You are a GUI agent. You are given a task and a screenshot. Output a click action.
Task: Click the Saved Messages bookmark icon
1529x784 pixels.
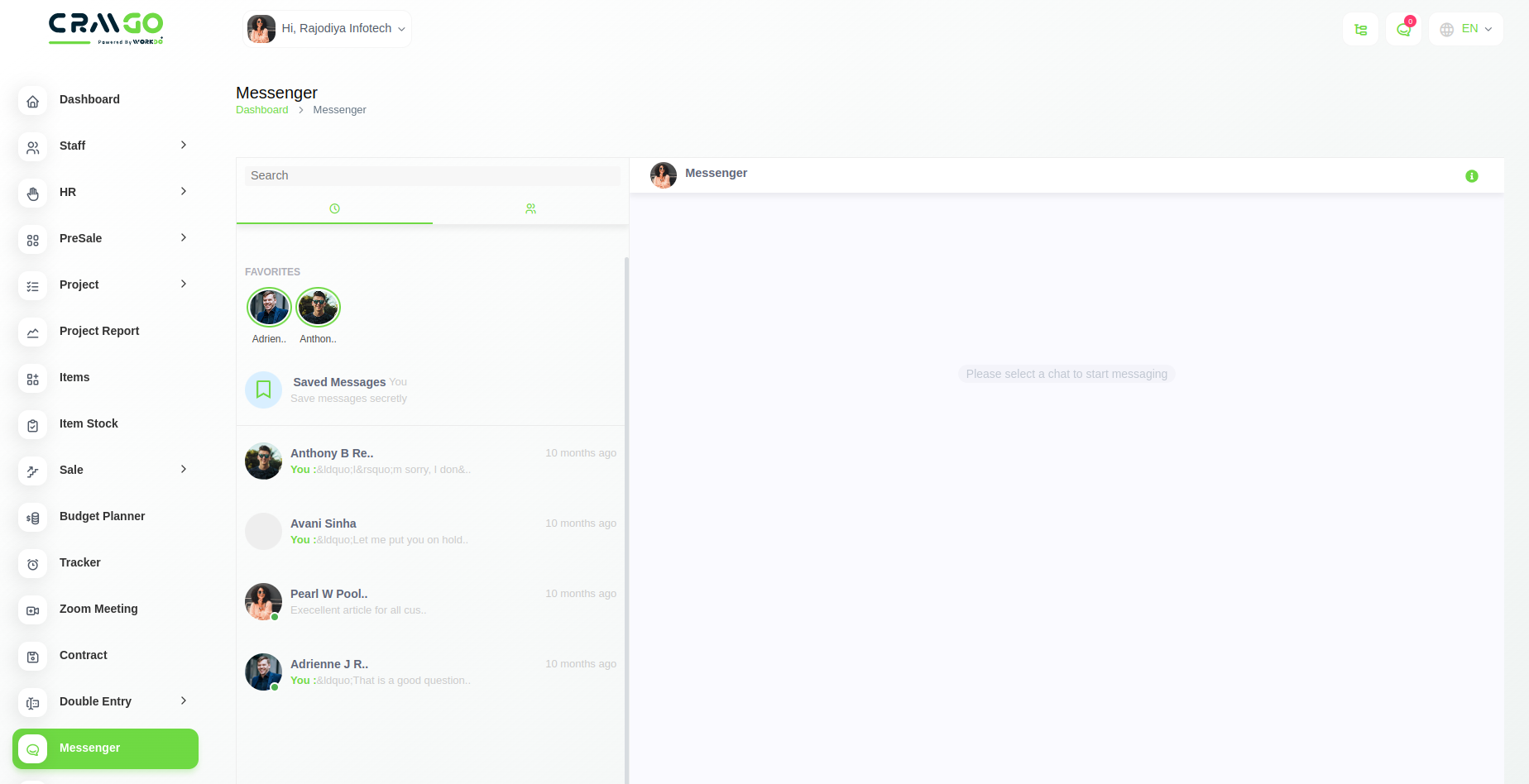point(263,390)
